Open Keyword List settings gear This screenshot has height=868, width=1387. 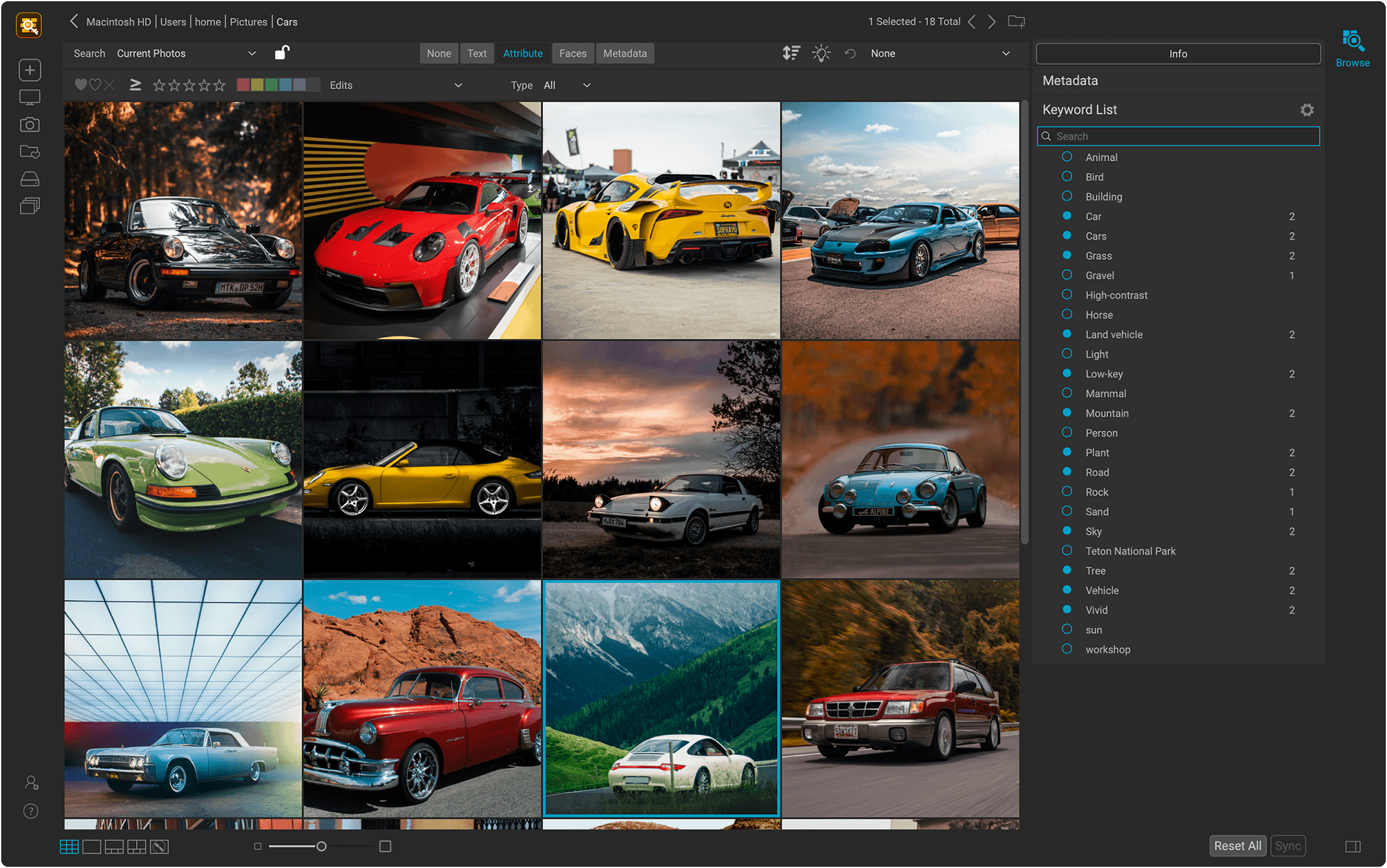tap(1308, 109)
